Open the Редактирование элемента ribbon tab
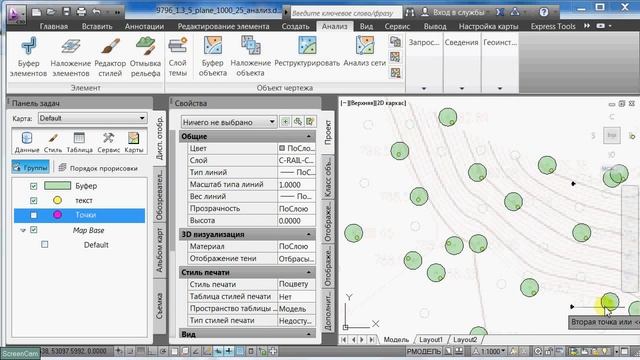This screenshot has height=360, width=640. point(223,26)
